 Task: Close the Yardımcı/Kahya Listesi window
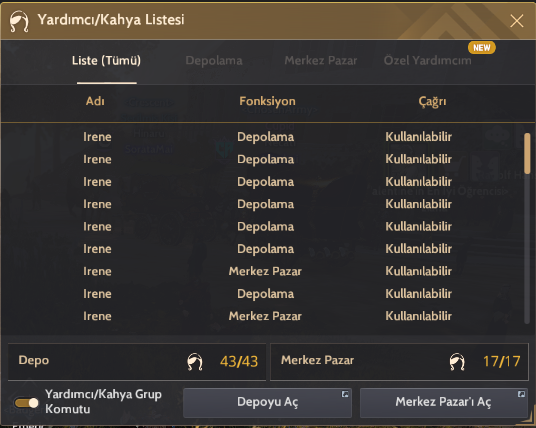pyautogui.click(x=517, y=21)
